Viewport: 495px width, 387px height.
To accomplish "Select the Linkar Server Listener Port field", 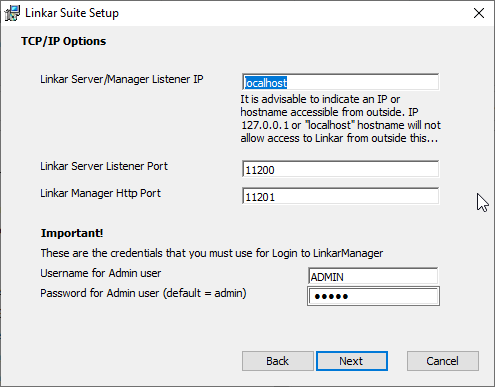I will [x=340, y=169].
